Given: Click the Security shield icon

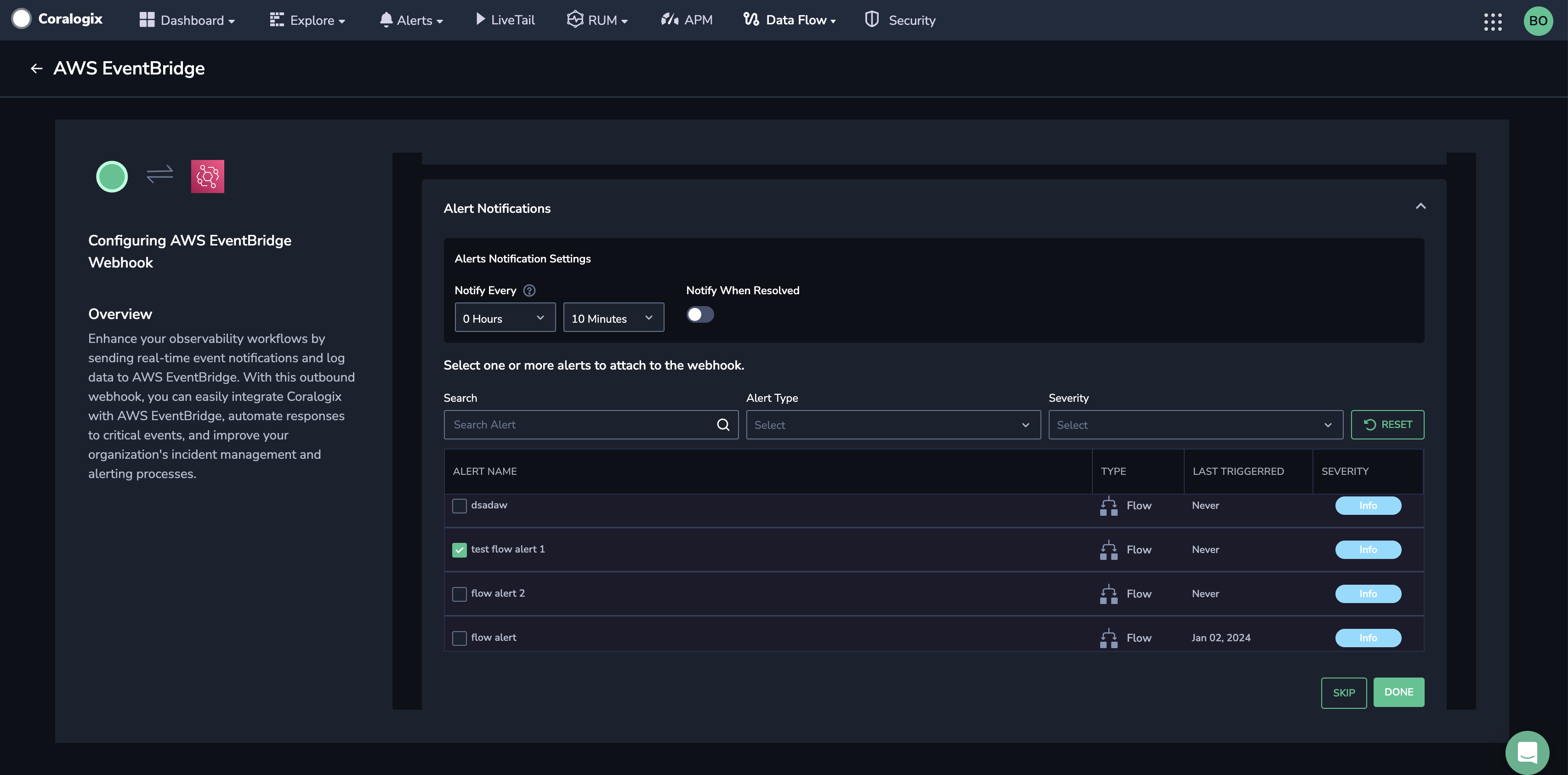Looking at the screenshot, I should pos(872,19).
